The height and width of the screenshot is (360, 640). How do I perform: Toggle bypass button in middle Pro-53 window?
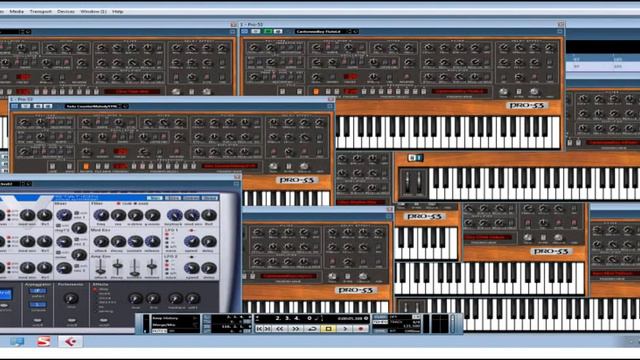pyautogui.click(x=15, y=106)
